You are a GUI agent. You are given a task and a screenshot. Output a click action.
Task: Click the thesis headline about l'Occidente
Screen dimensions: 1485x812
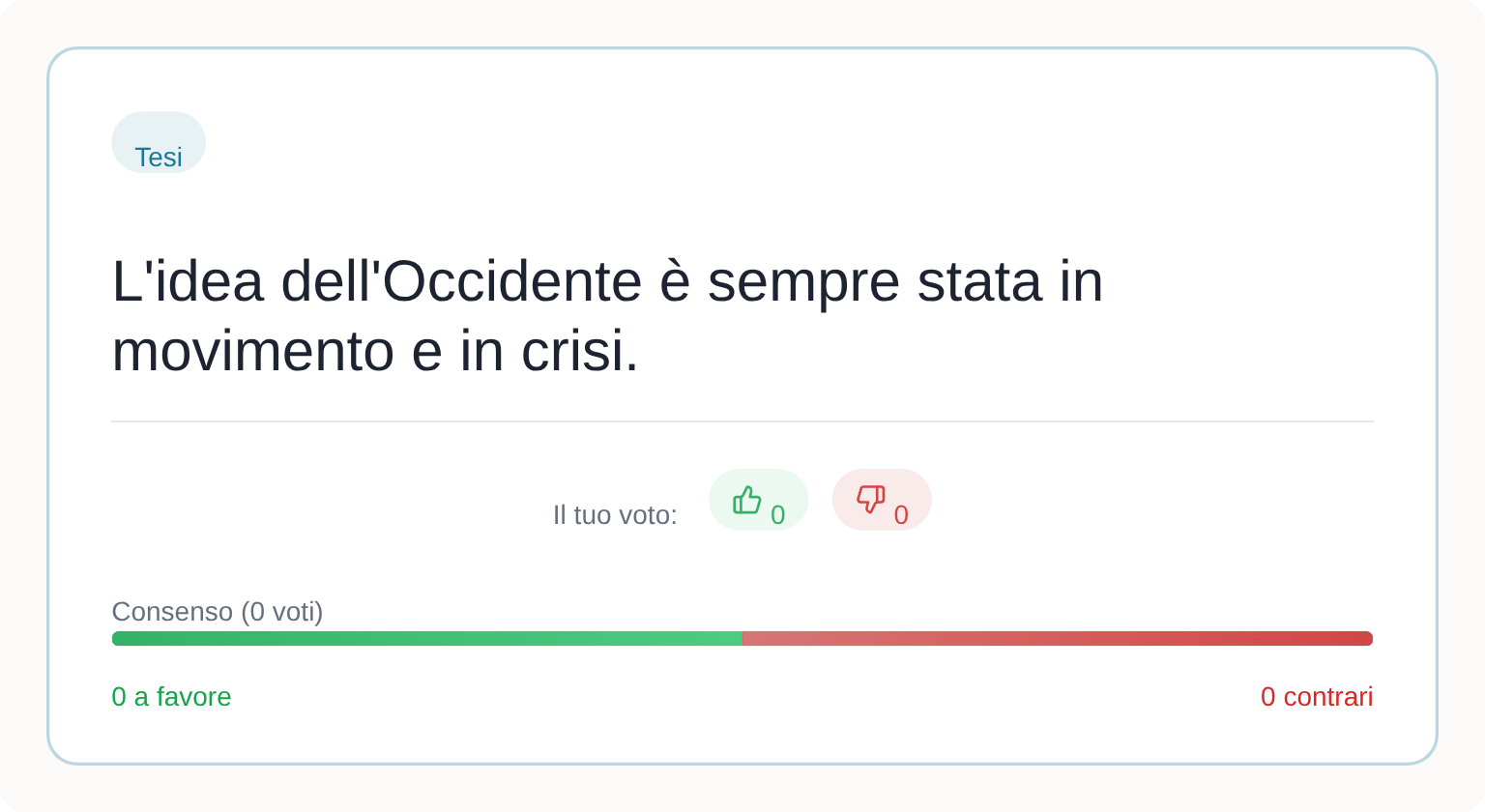pyautogui.click(x=607, y=315)
